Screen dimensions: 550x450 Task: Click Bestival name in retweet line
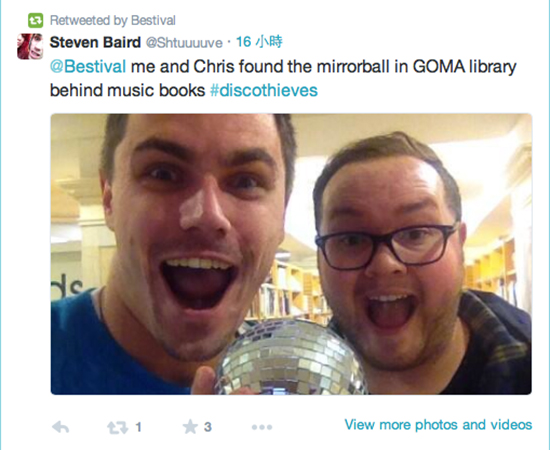pos(153,20)
